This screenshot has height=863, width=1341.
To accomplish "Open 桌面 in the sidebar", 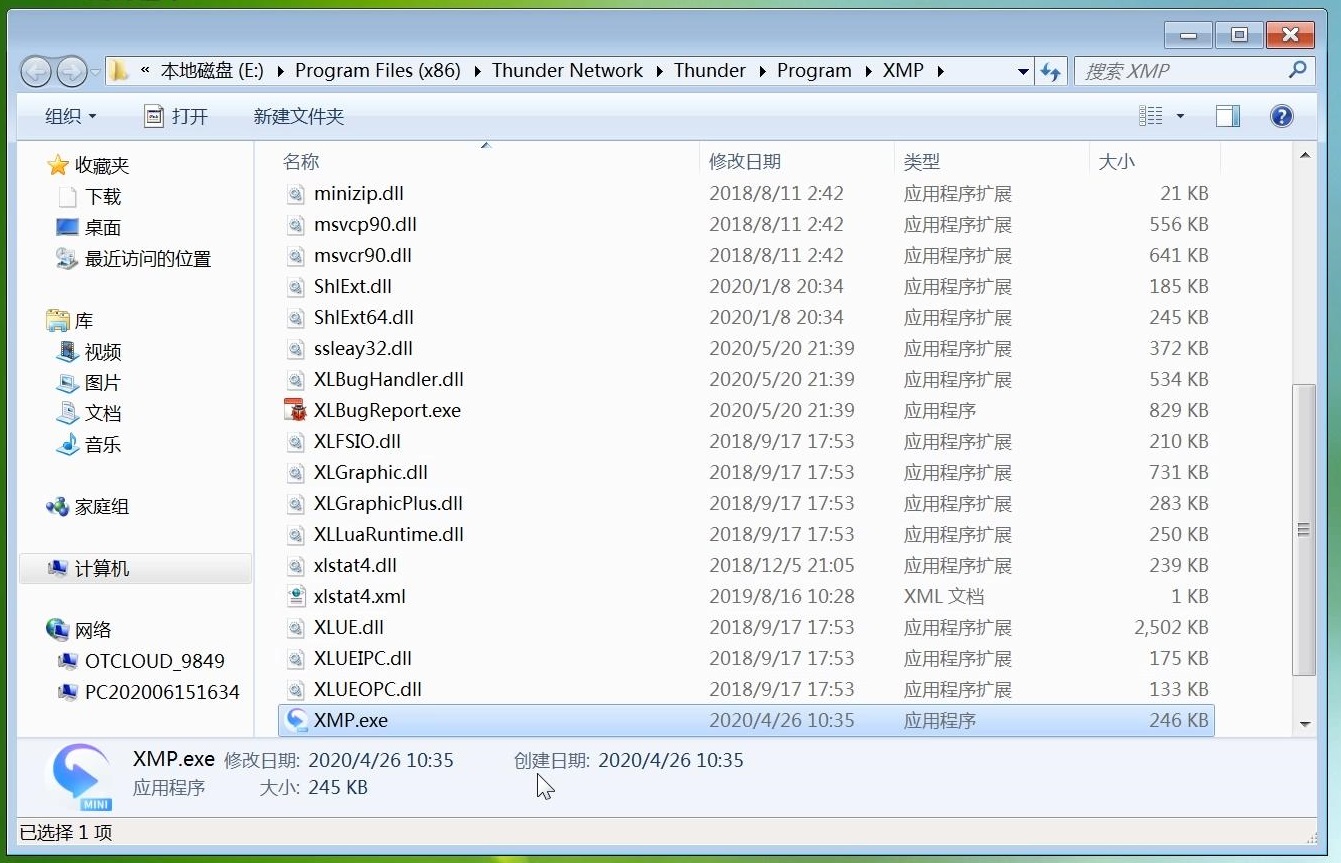I will 89,228.
